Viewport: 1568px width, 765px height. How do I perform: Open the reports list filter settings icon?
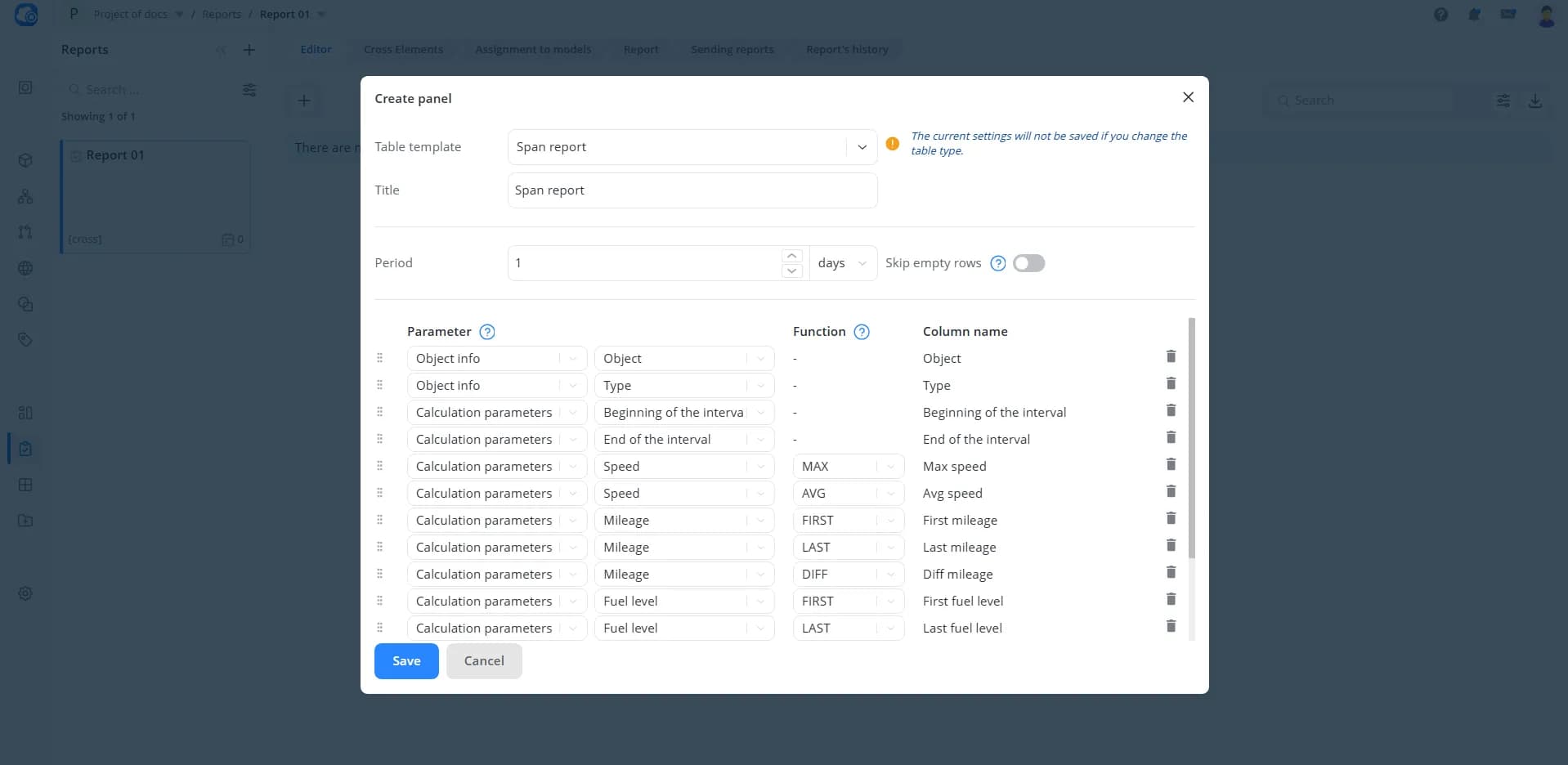pos(249,90)
